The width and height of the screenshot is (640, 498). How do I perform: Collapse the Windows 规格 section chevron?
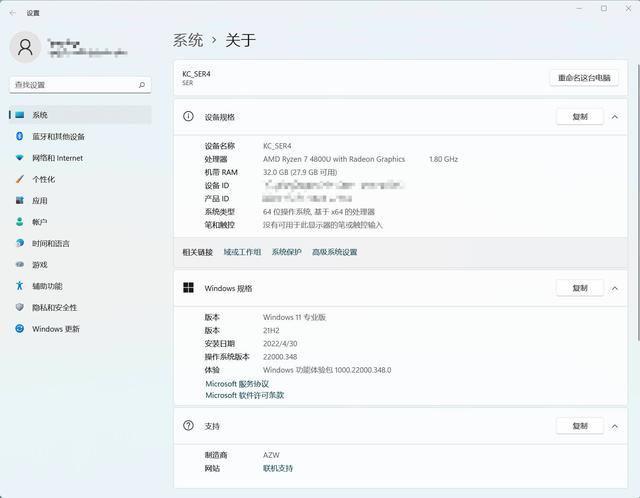coord(618,288)
